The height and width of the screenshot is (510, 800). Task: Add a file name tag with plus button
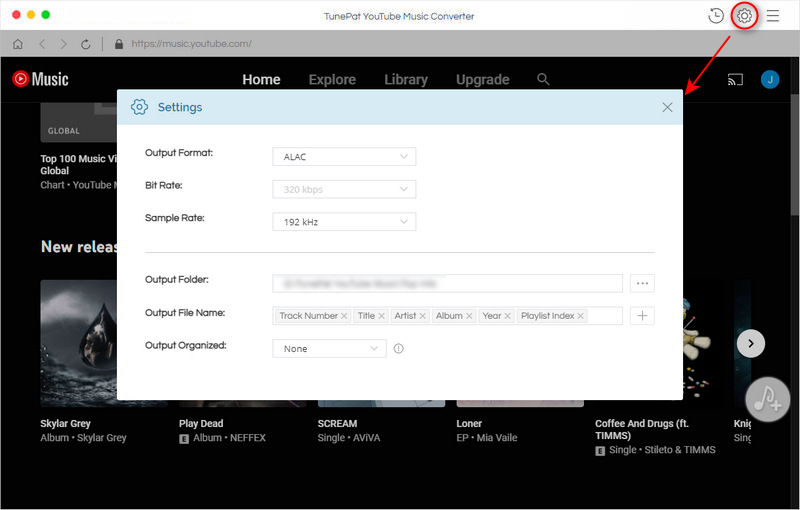point(642,316)
